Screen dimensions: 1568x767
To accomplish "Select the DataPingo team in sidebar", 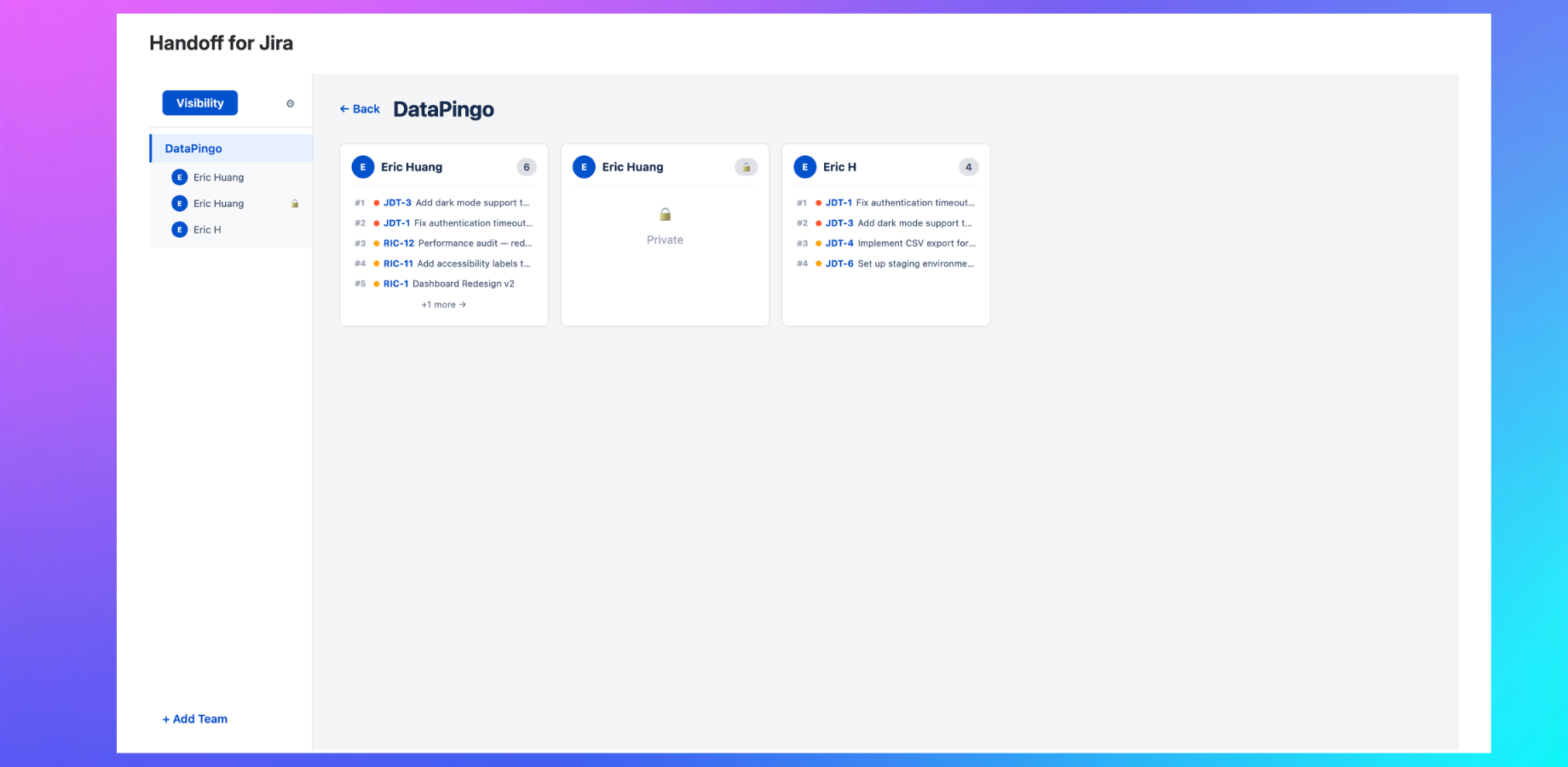I will [x=231, y=148].
